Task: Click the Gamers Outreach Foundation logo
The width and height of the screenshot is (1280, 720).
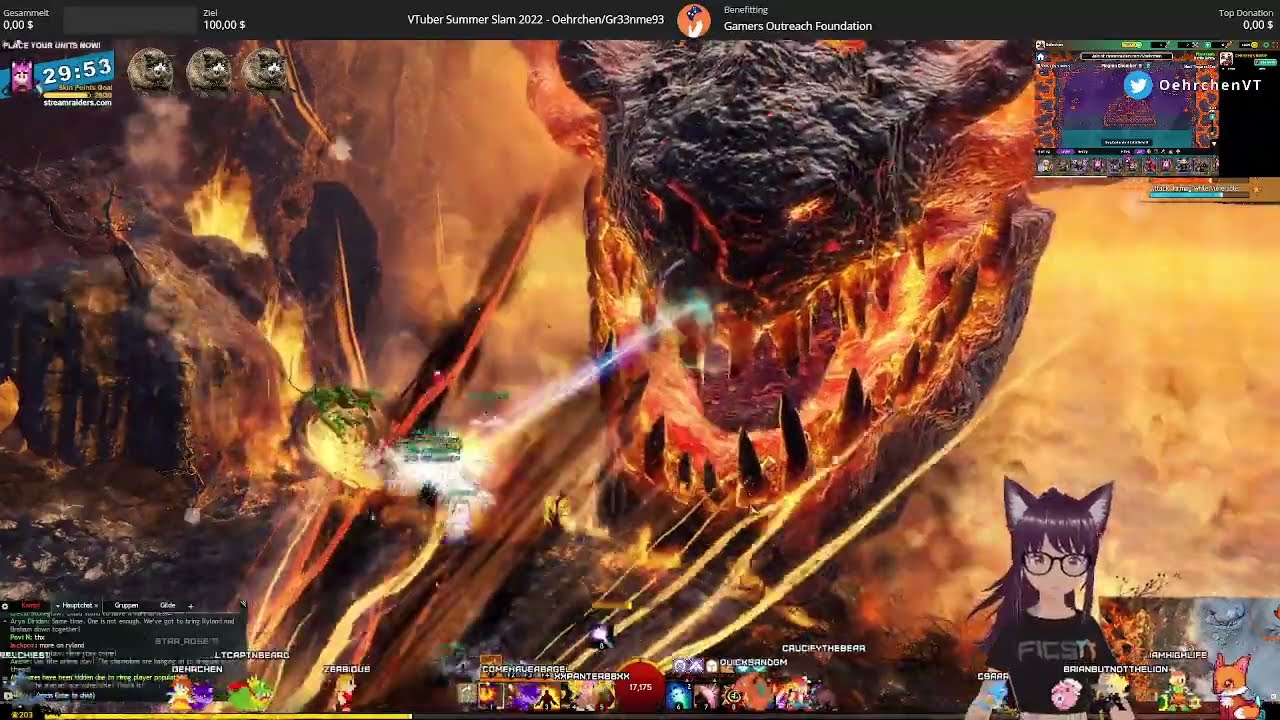Action: tap(694, 20)
